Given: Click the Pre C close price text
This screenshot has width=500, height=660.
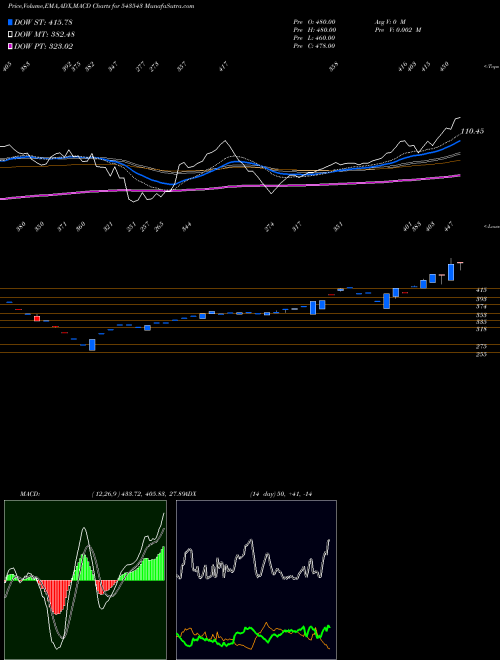Looking at the screenshot, I should point(314,46).
